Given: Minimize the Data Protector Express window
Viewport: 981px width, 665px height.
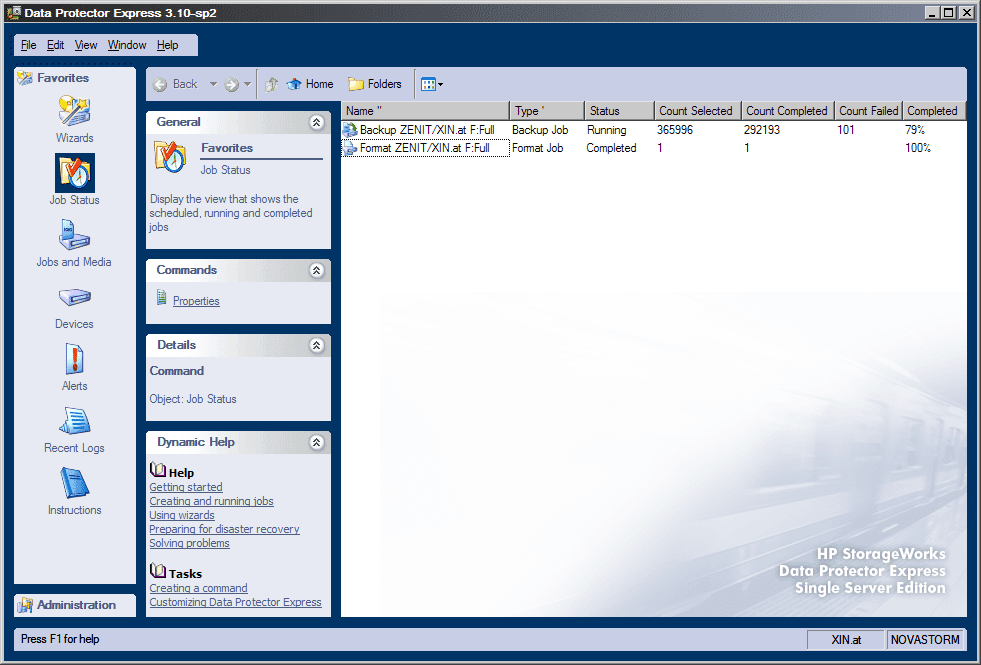Looking at the screenshot, I should [933, 13].
